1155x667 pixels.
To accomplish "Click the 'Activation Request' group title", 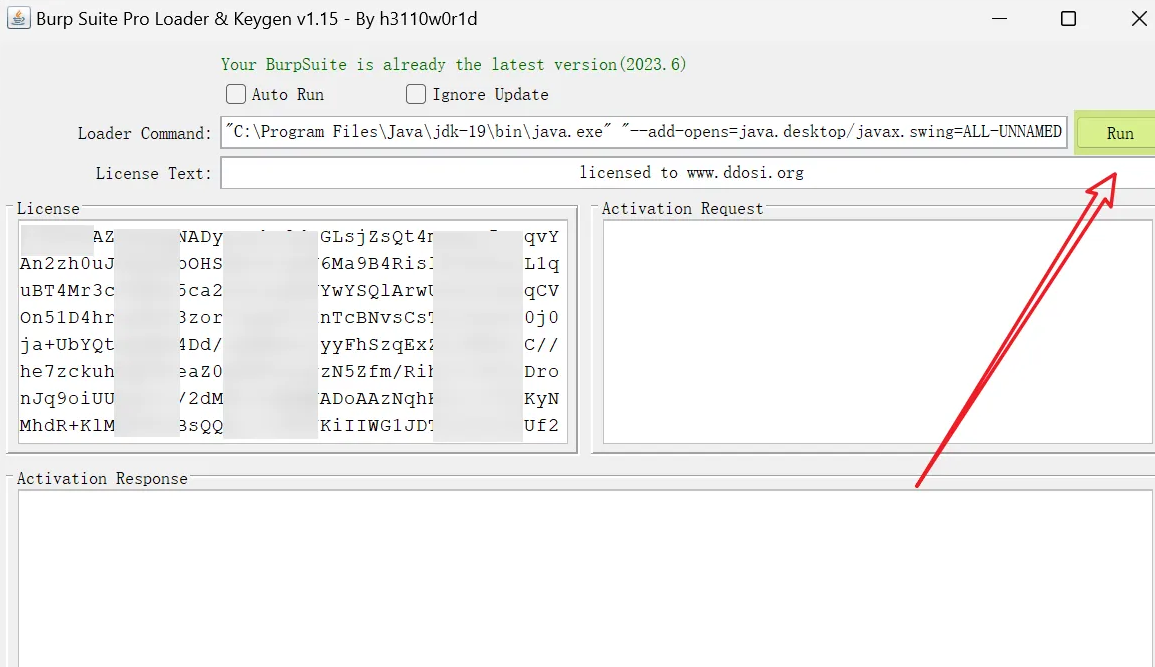I will click(x=682, y=208).
